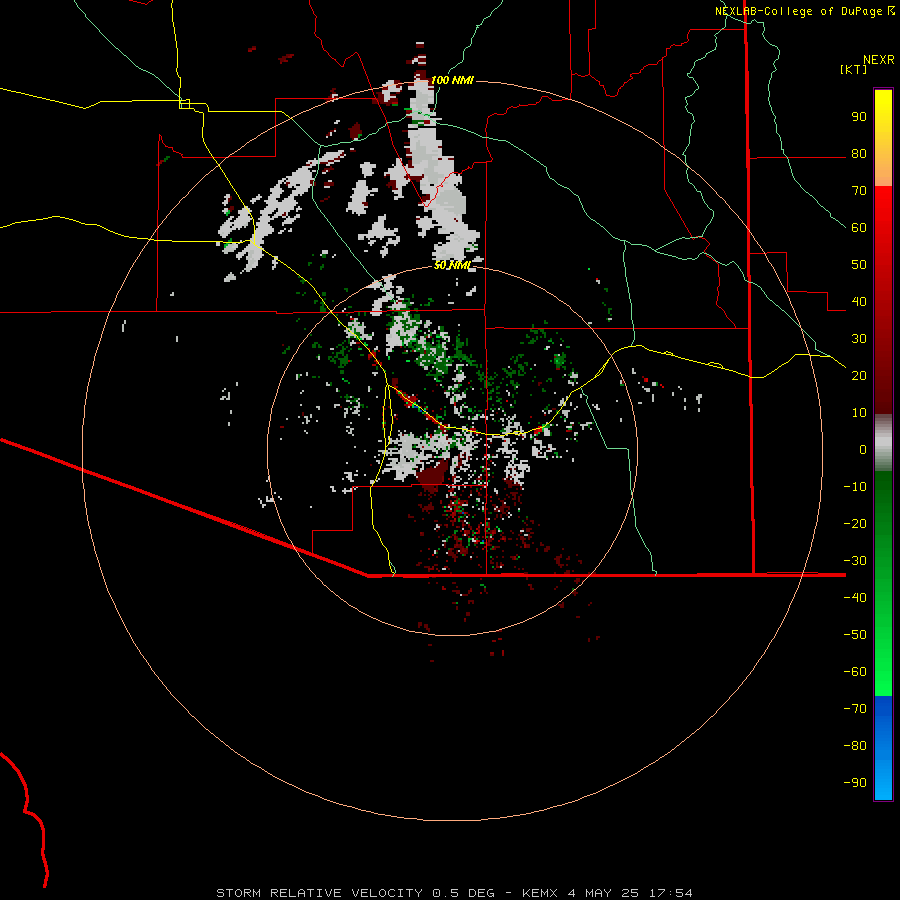This screenshot has height=900, width=900.
Task: Click the 10 value on velocity scale
Action: 859,413
